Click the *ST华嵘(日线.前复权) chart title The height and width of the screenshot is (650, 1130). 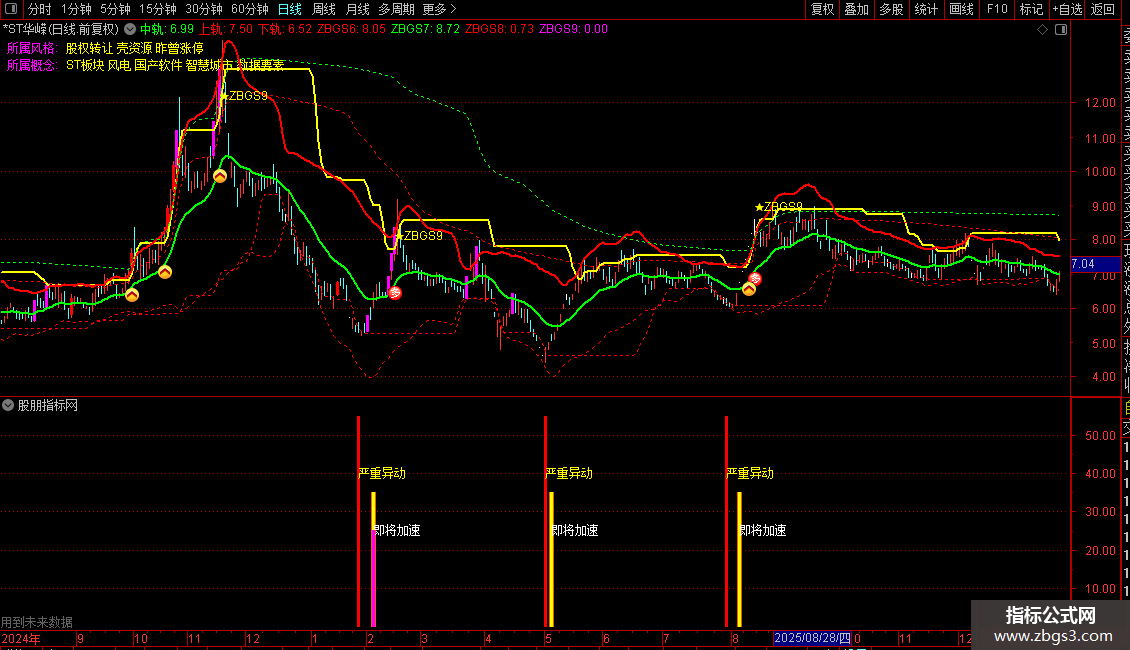[61, 29]
